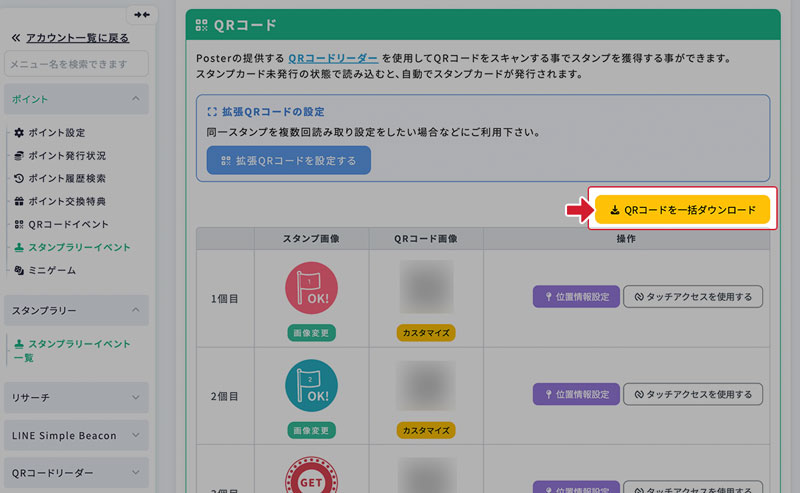Screen dimensions: 800x493
Task: Click the sidebar collapse arrows icon
Action: (x=142, y=15)
